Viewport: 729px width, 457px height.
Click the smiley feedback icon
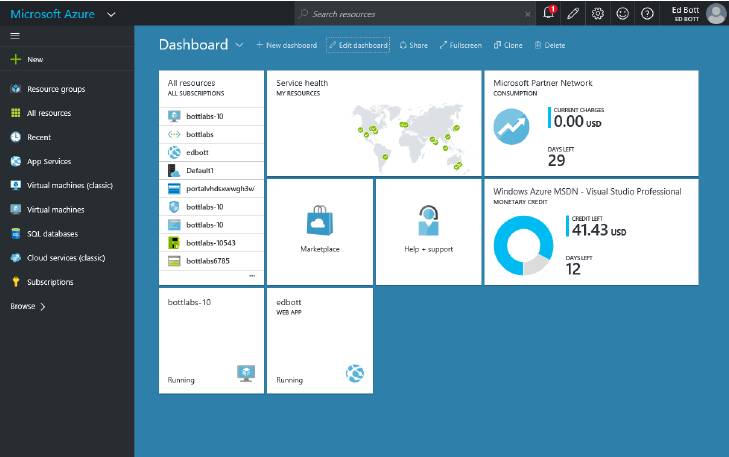tap(623, 14)
